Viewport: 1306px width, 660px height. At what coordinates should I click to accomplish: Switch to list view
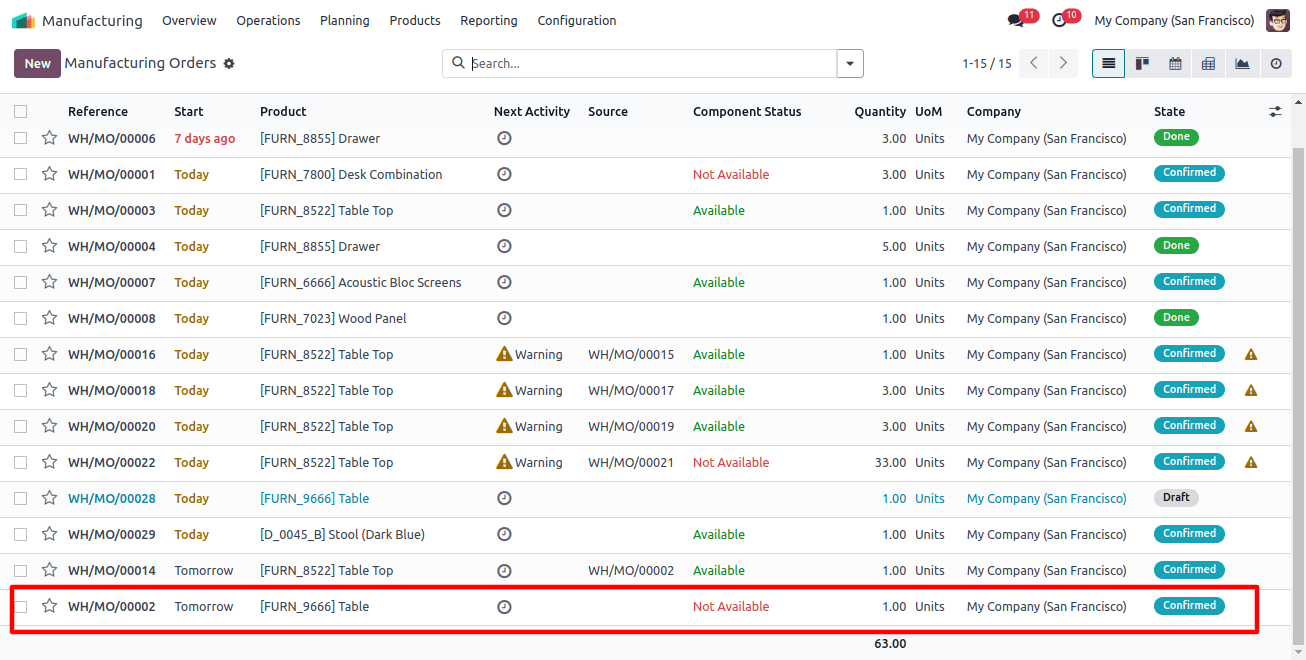(1108, 63)
